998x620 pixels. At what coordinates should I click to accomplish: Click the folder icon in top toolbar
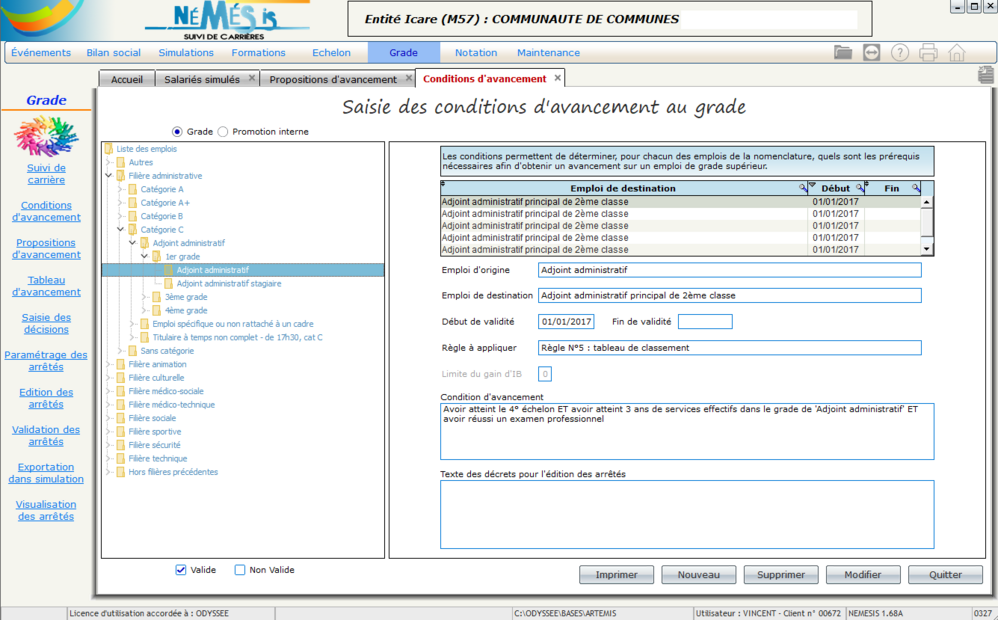click(843, 53)
